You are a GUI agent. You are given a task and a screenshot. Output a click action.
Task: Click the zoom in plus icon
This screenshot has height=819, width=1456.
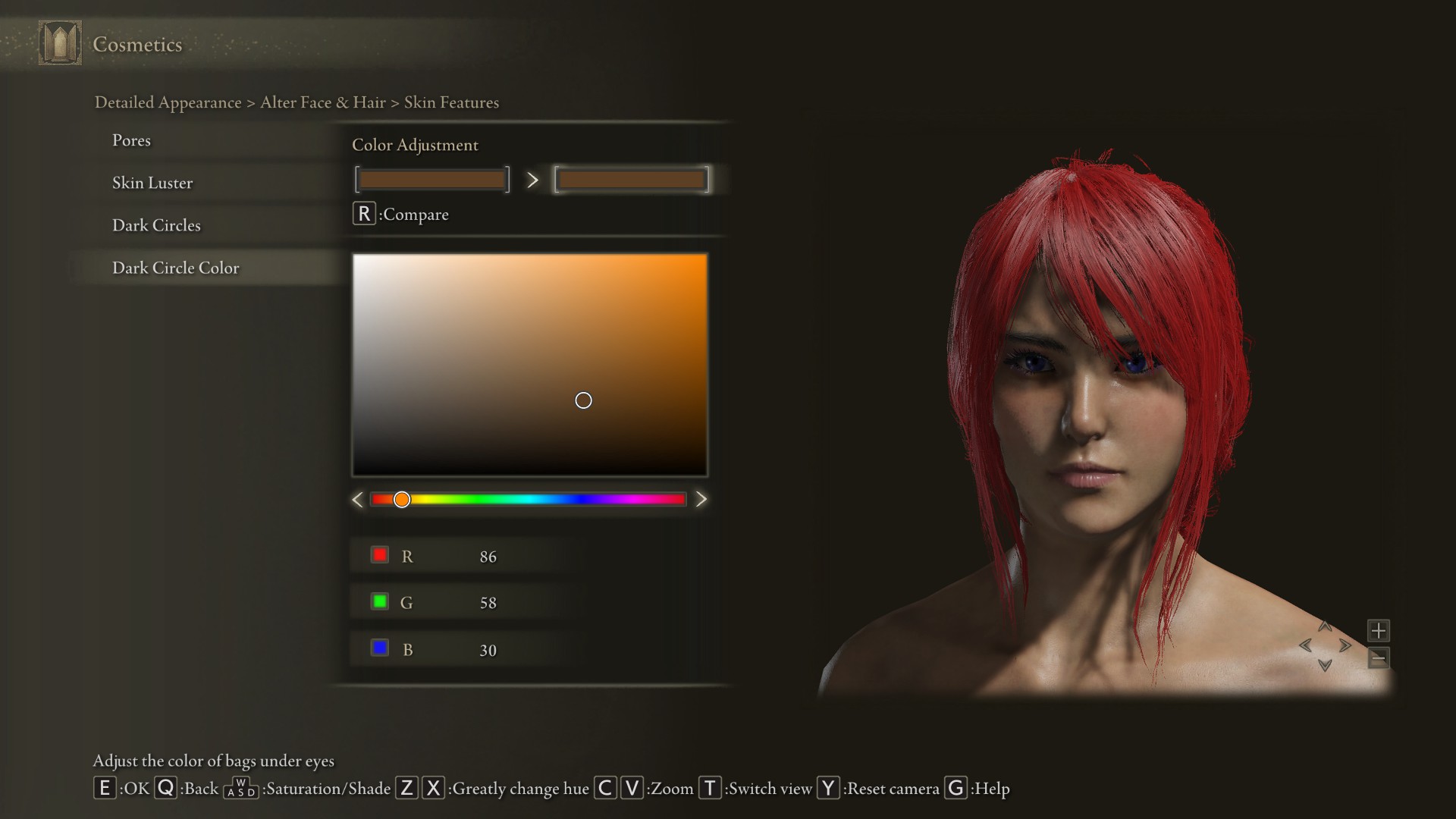(x=1378, y=630)
